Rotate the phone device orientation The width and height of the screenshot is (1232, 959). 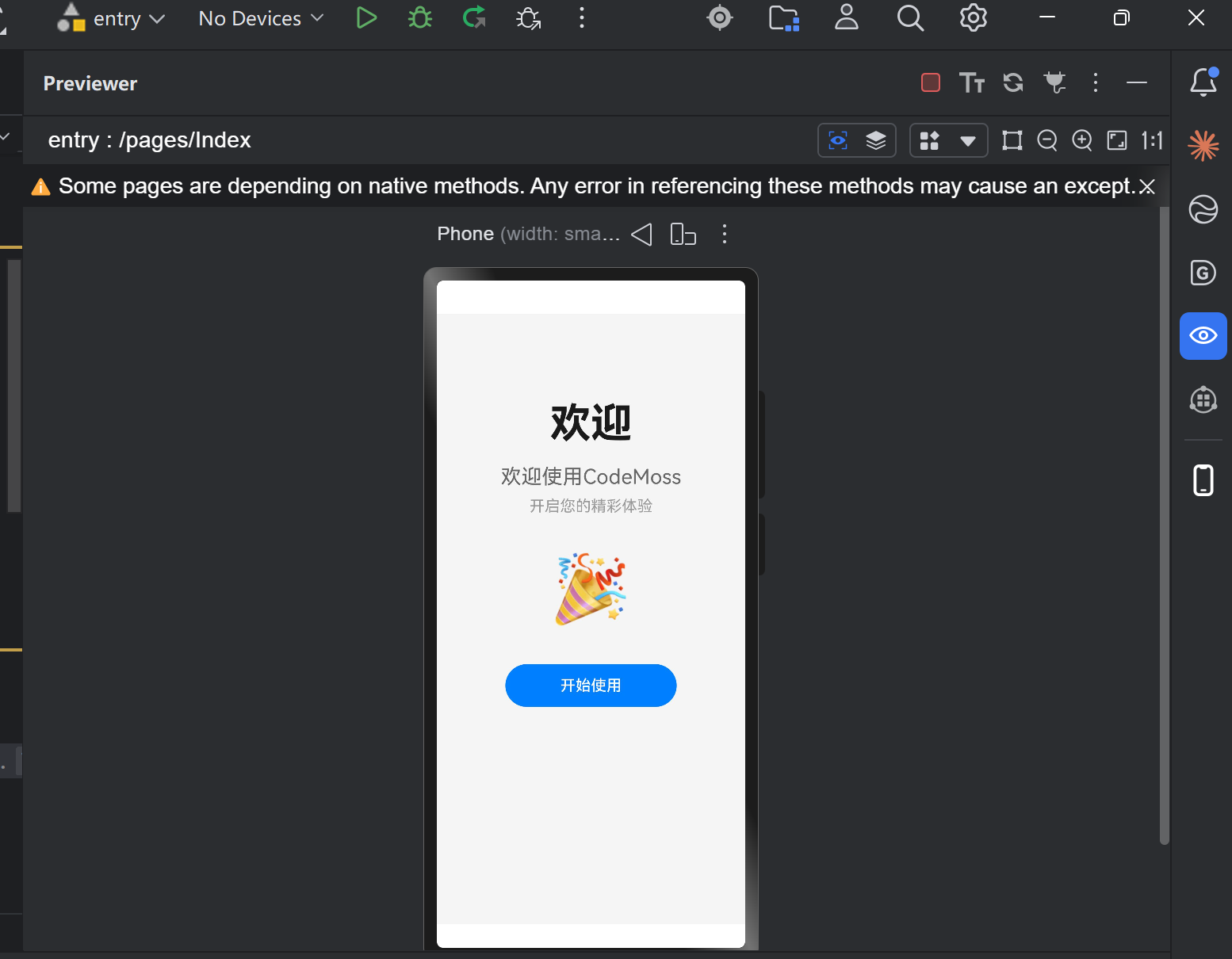(683, 234)
